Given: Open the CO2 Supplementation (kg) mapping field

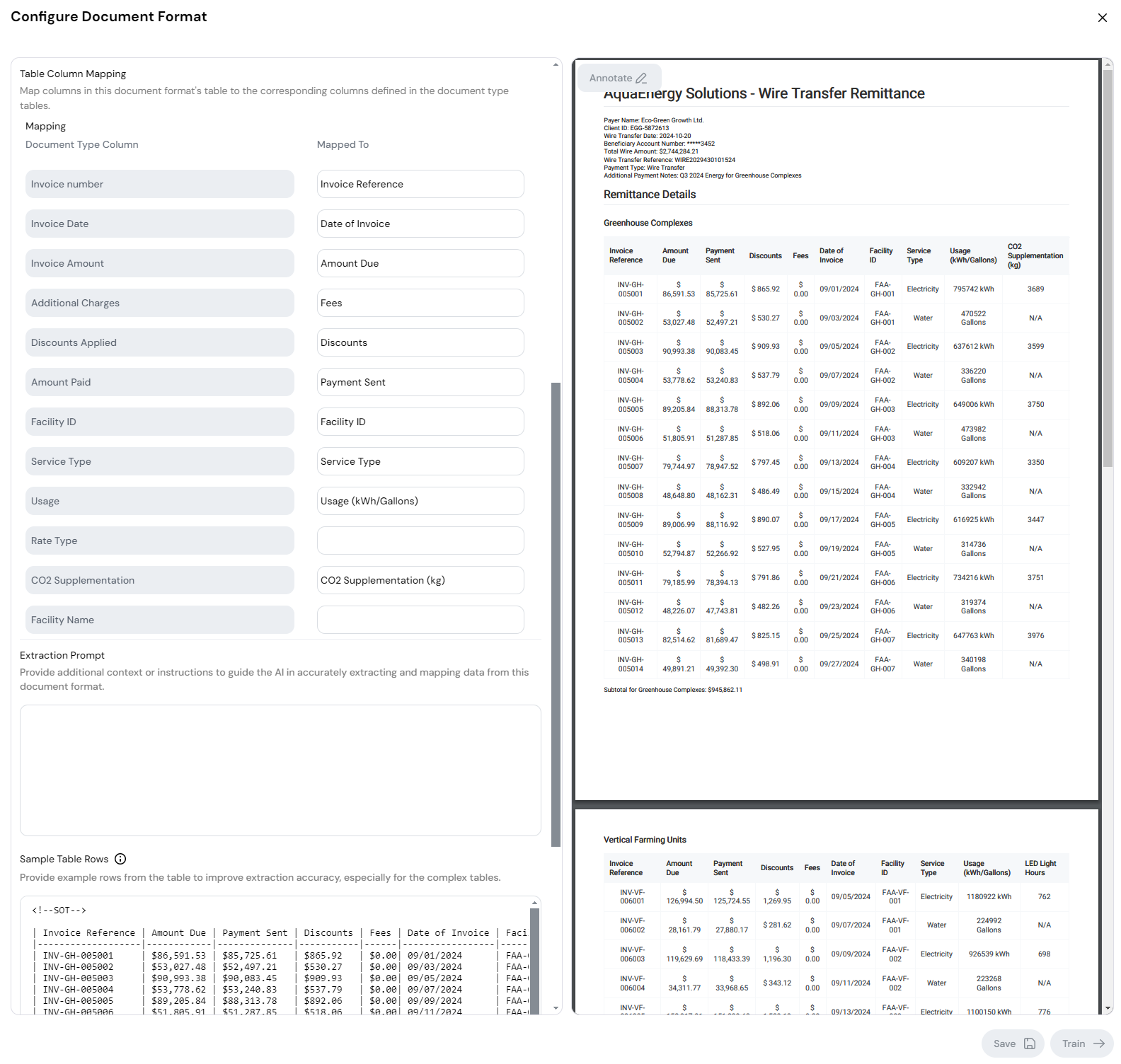Looking at the screenshot, I should click(420, 580).
